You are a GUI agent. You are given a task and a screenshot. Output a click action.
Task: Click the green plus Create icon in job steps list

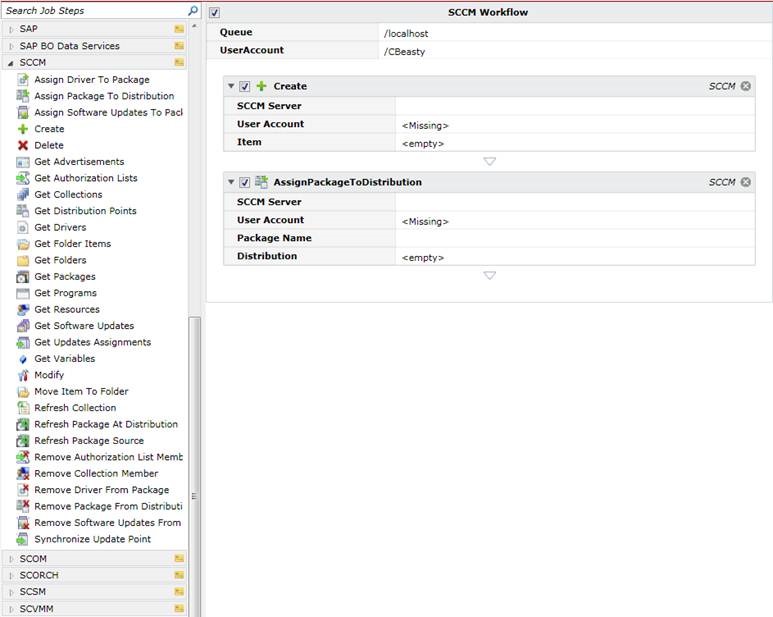[x=23, y=129]
